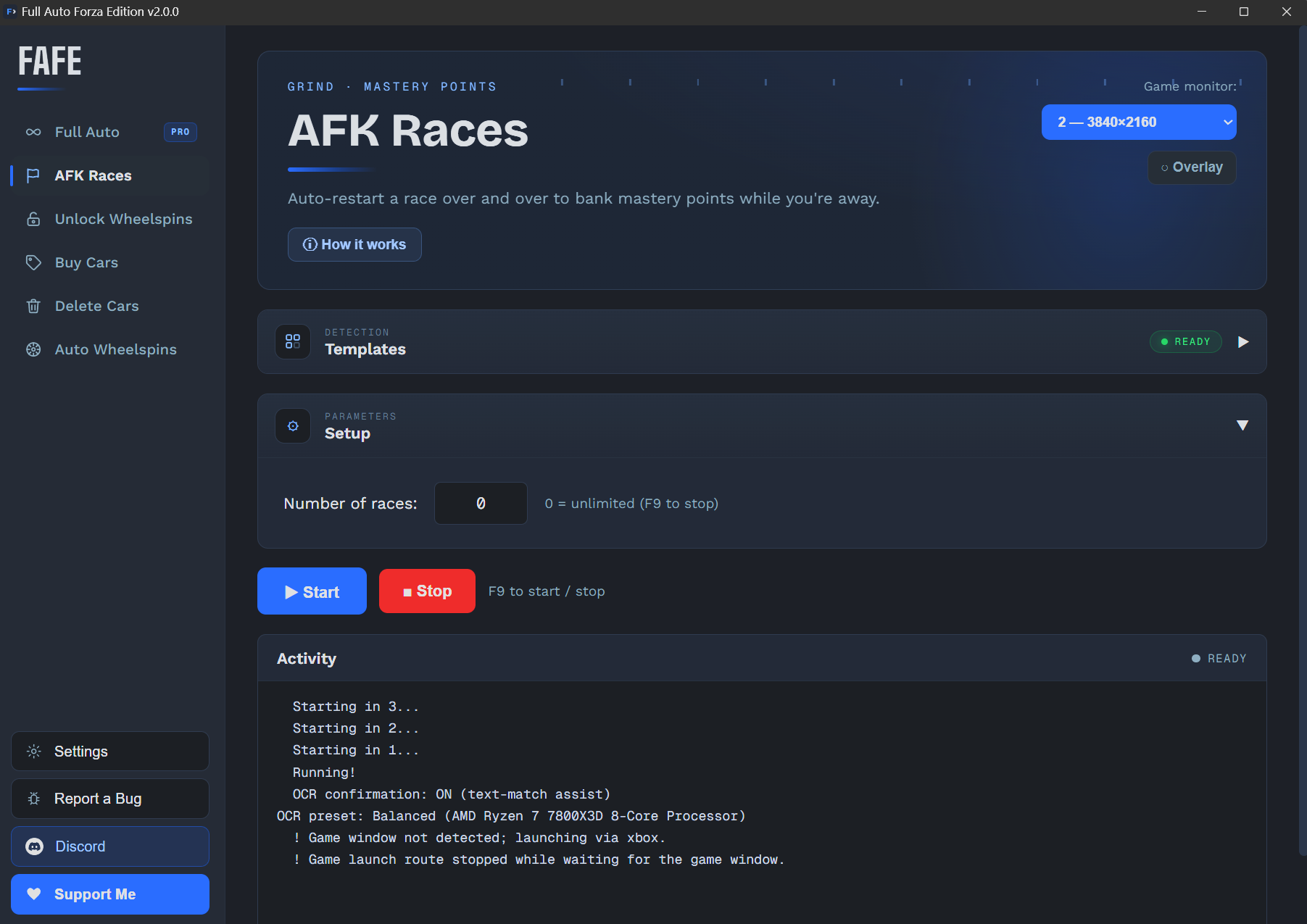The height and width of the screenshot is (924, 1307).
Task: Click the FAFE logo
Action: [49, 62]
